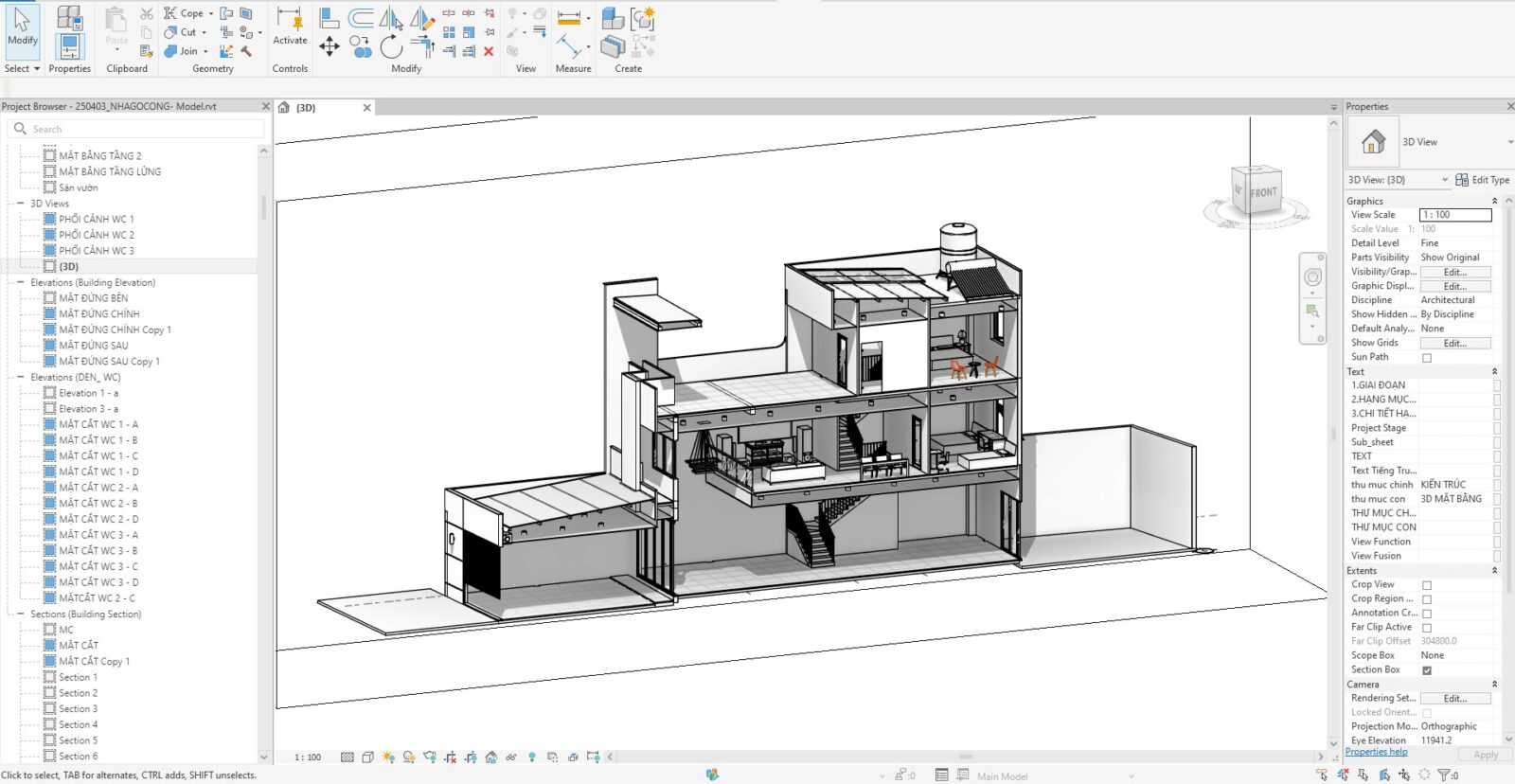Click Visual Style cube icon in view control bar
1515x784 pixels.
pyautogui.click(x=367, y=757)
